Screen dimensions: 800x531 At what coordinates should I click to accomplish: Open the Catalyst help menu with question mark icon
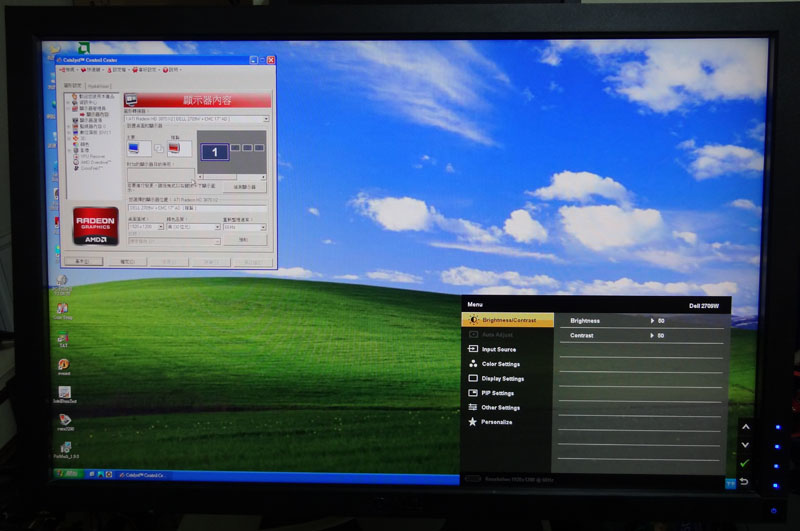click(172, 70)
